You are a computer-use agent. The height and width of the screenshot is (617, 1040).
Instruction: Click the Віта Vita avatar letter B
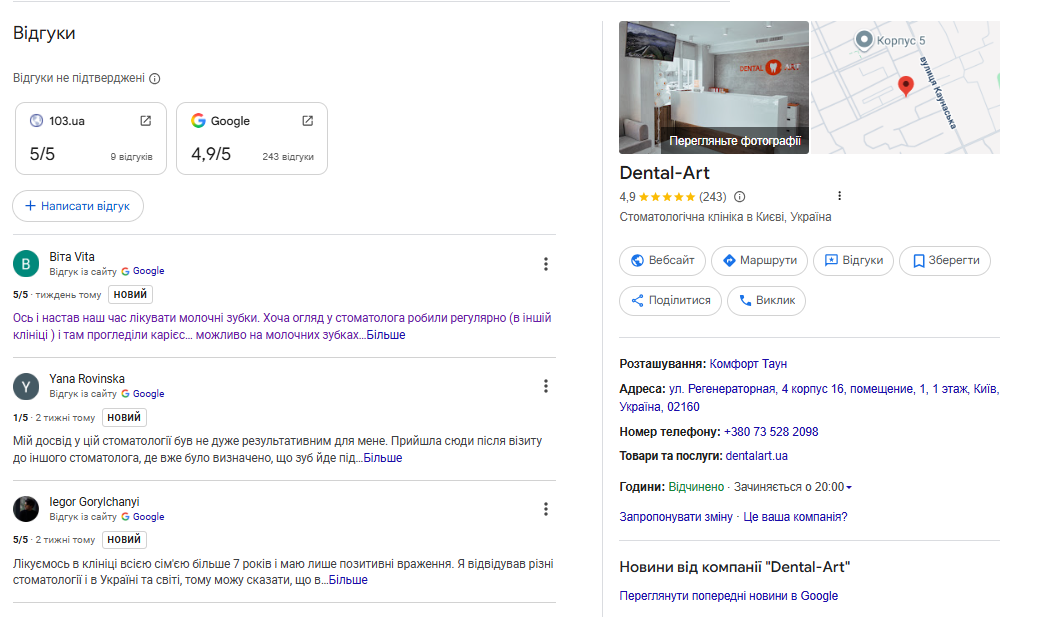point(26,263)
